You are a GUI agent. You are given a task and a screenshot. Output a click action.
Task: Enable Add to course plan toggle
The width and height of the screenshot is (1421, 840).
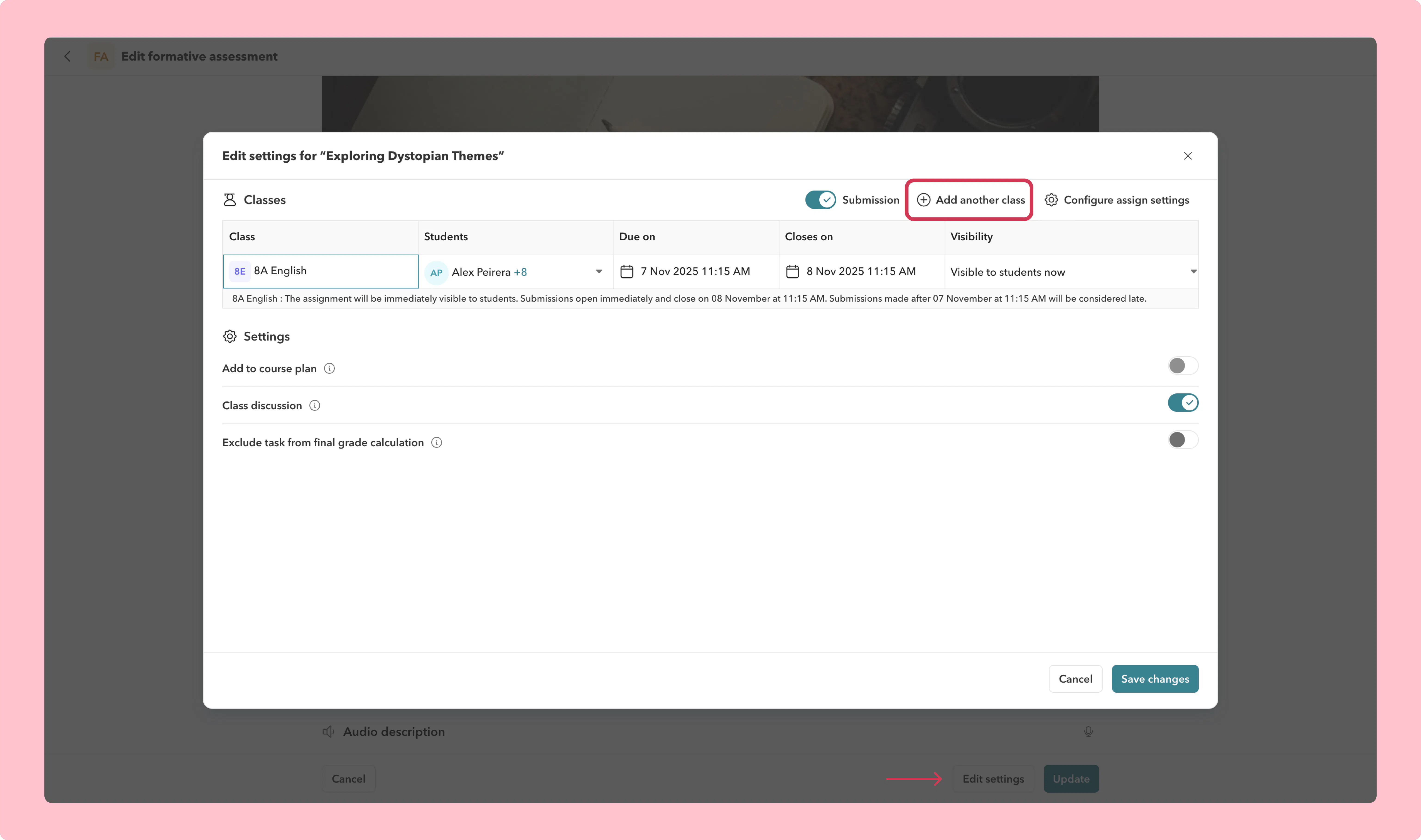tap(1183, 366)
